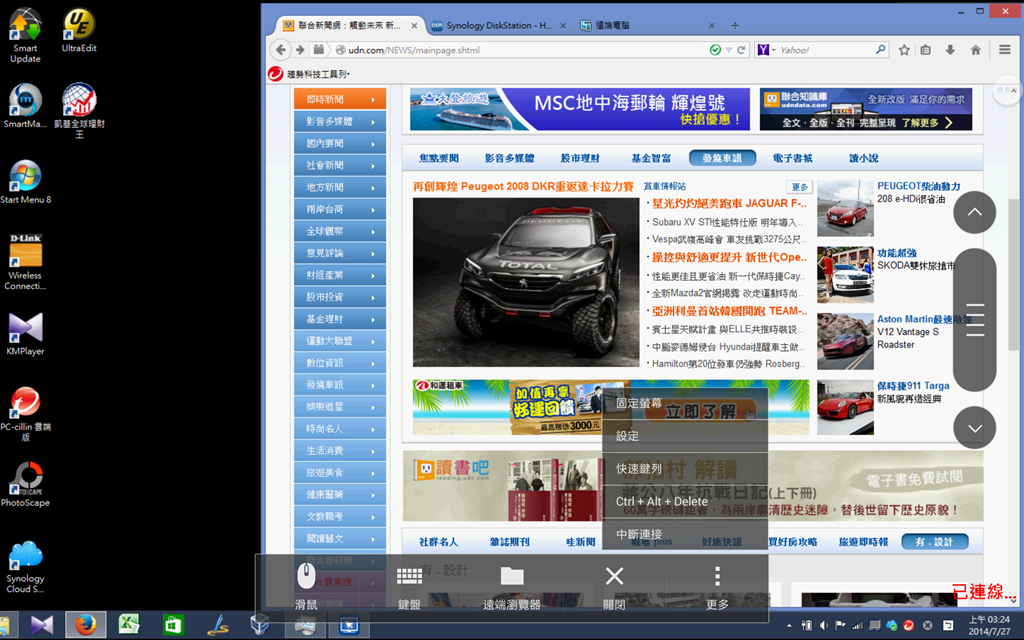Screen dimensions: 1024x640
Task: Go back one page in Firefox
Action: pyautogui.click(x=281, y=50)
